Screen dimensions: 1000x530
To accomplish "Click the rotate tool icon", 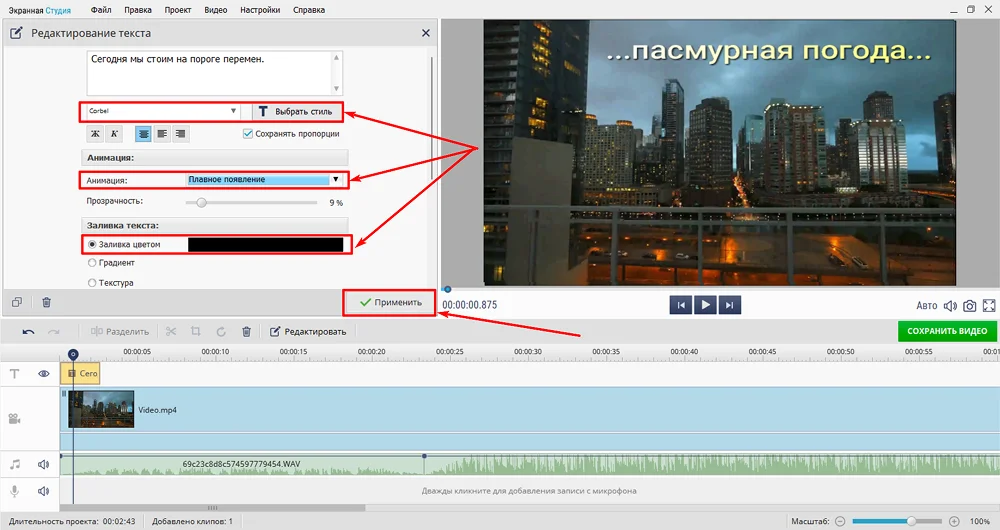I will pos(221,332).
